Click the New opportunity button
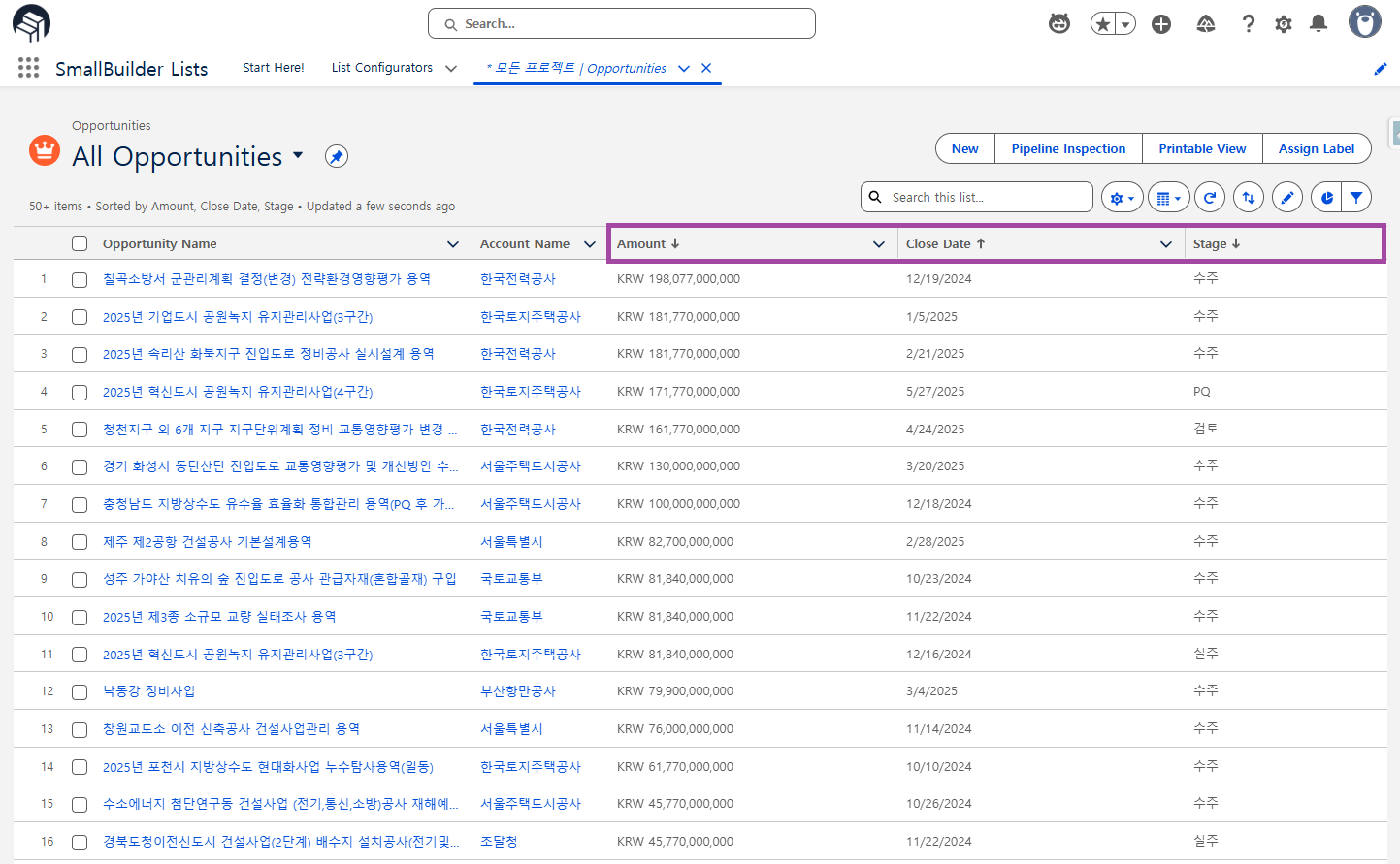 click(x=964, y=148)
